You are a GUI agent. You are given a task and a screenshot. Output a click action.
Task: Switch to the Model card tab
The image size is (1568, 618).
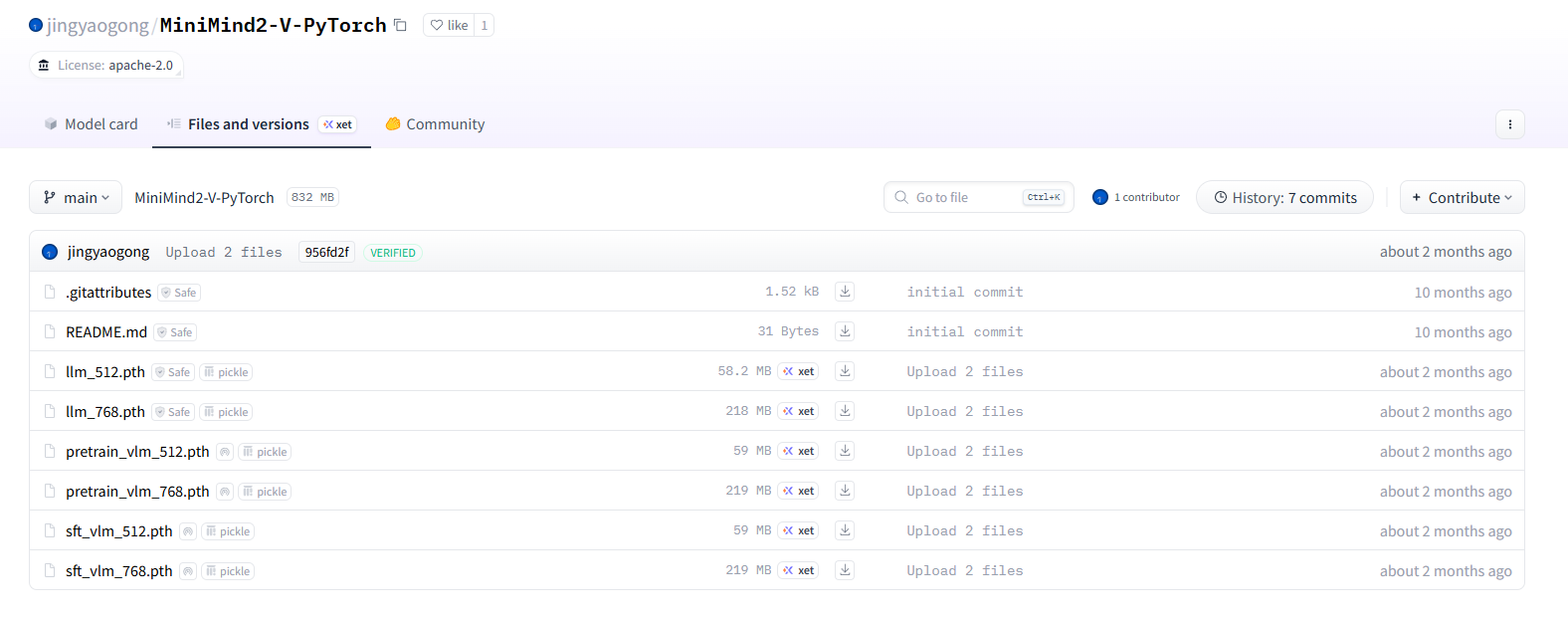[91, 124]
